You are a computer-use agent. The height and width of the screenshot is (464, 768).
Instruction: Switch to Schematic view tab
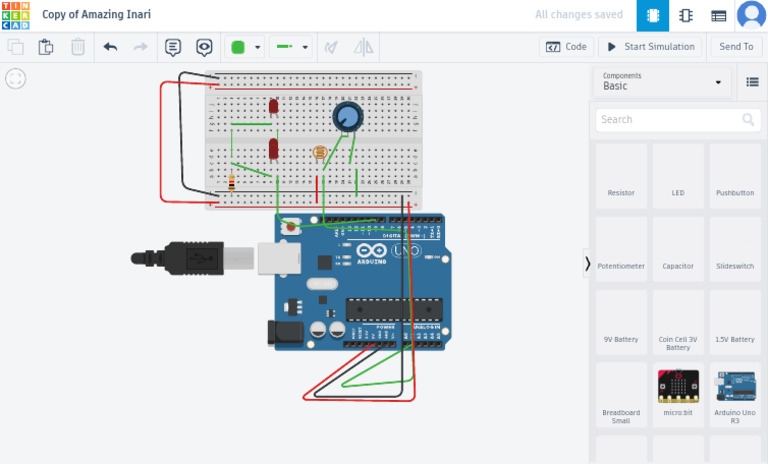pos(686,16)
